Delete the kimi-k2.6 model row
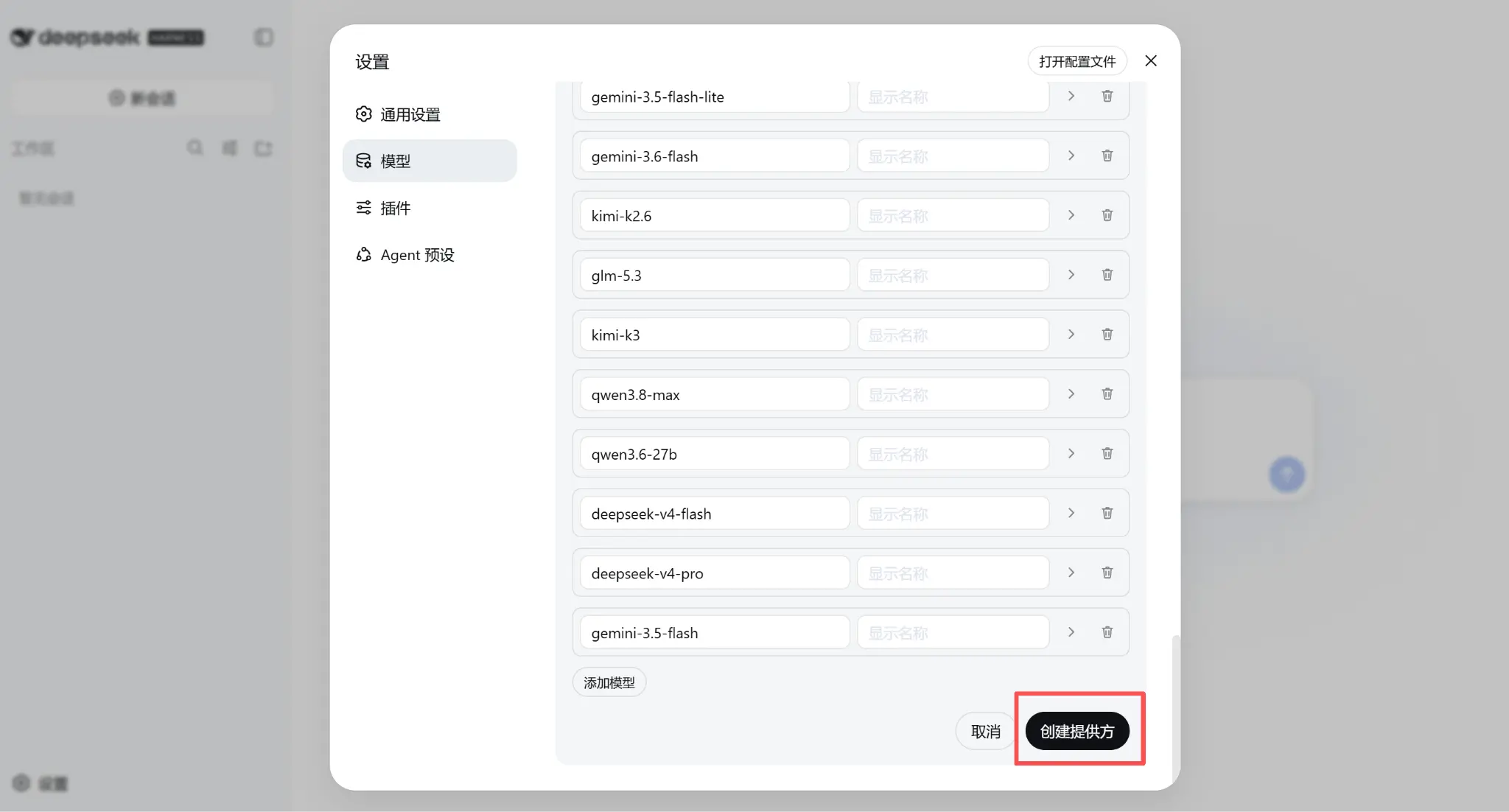 coord(1107,216)
